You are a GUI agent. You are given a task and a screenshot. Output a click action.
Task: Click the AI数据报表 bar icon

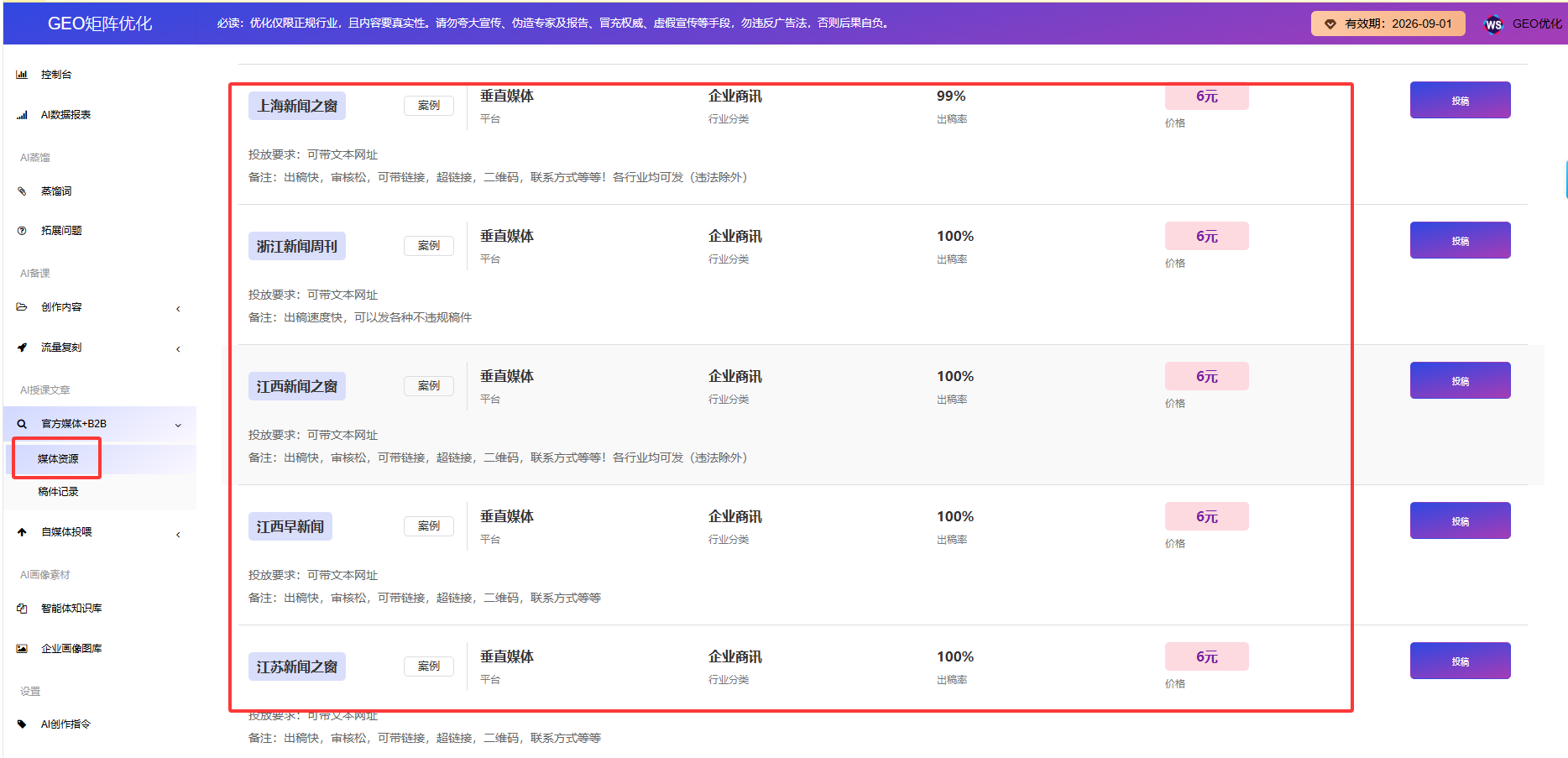pos(22,115)
